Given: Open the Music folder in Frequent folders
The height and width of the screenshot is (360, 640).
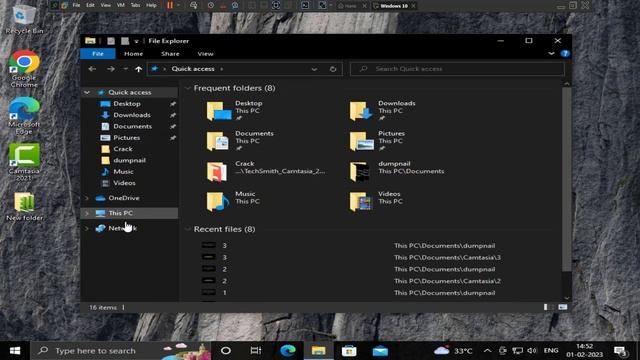Looking at the screenshot, I should tap(233, 201).
